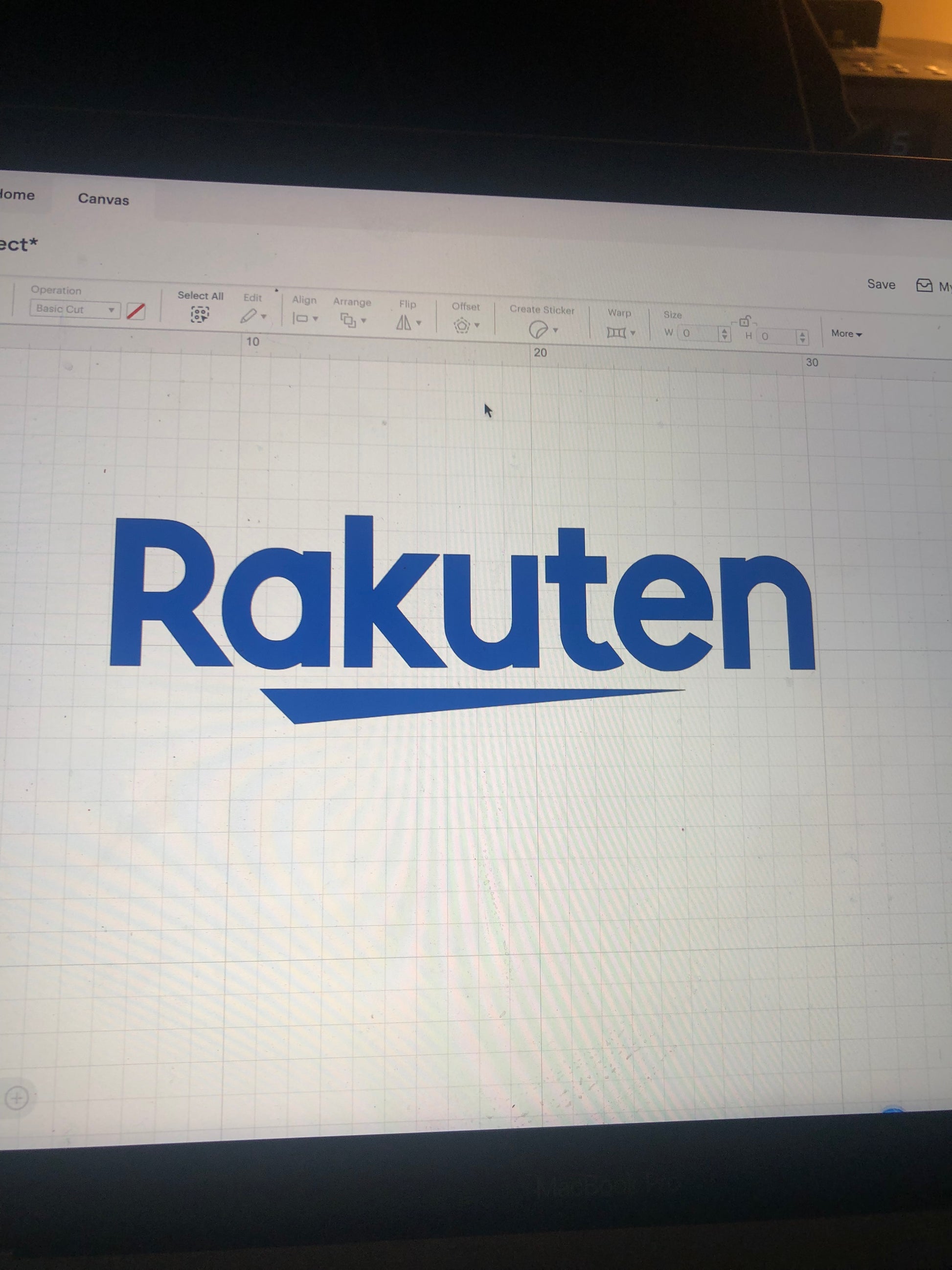Switch to the Canvas tab

(103, 199)
